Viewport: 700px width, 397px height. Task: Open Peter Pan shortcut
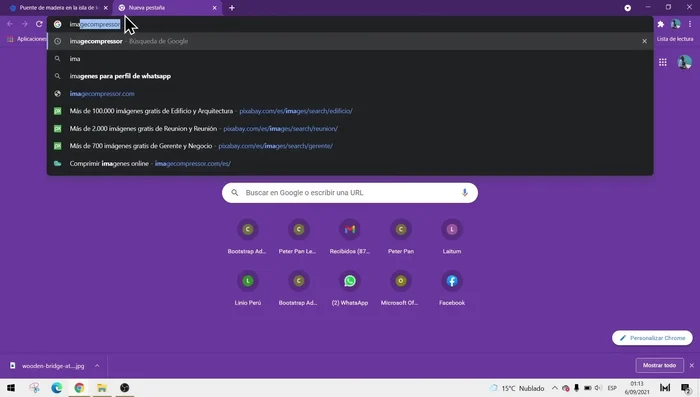pyautogui.click(x=400, y=237)
